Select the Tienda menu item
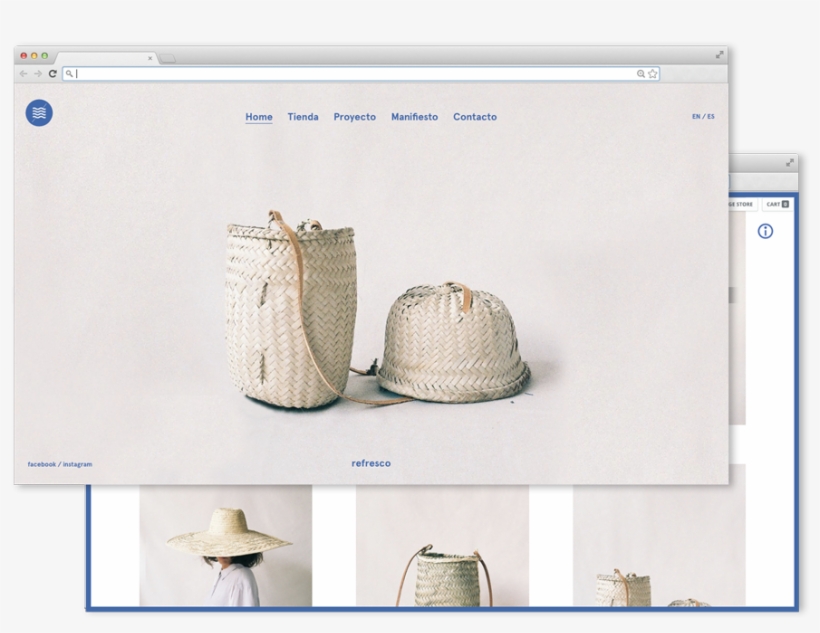The height and width of the screenshot is (633, 820). coord(302,116)
